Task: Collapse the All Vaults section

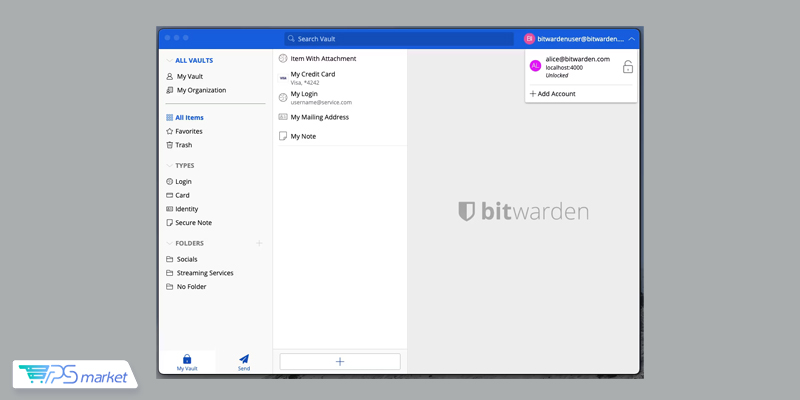Action: (x=169, y=60)
